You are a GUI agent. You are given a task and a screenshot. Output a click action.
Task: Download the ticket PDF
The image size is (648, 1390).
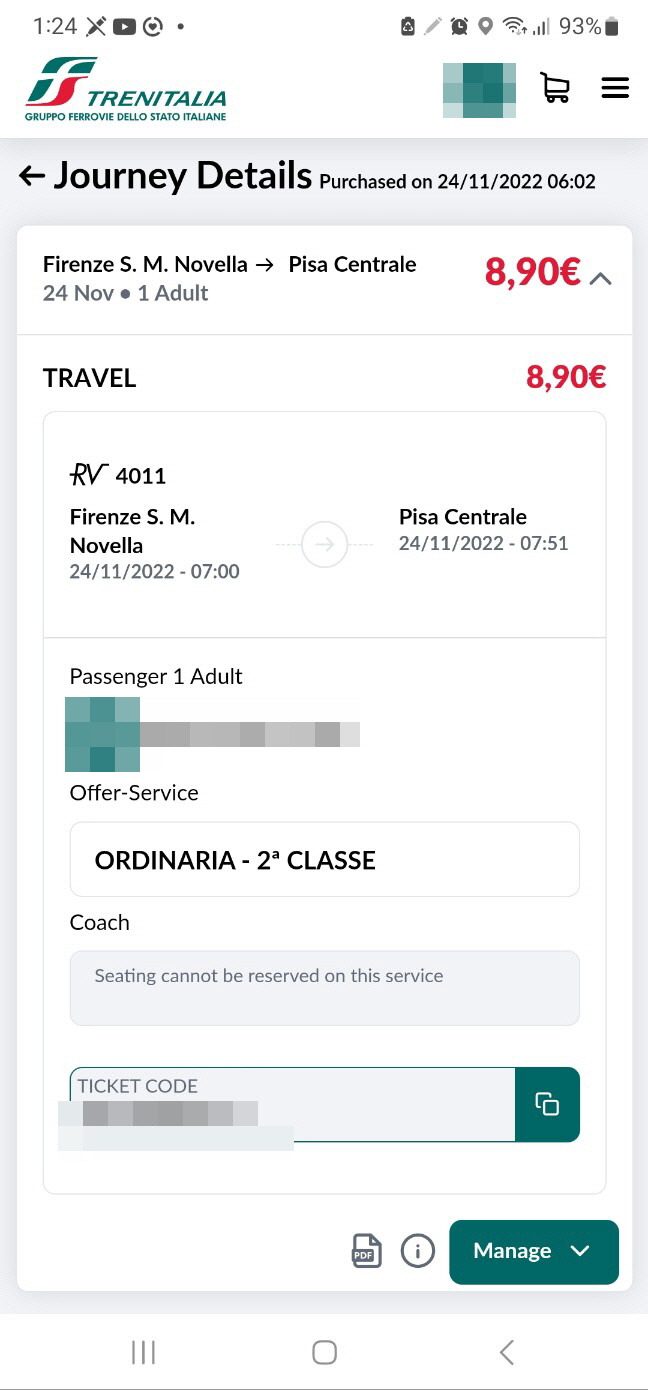pos(367,1251)
